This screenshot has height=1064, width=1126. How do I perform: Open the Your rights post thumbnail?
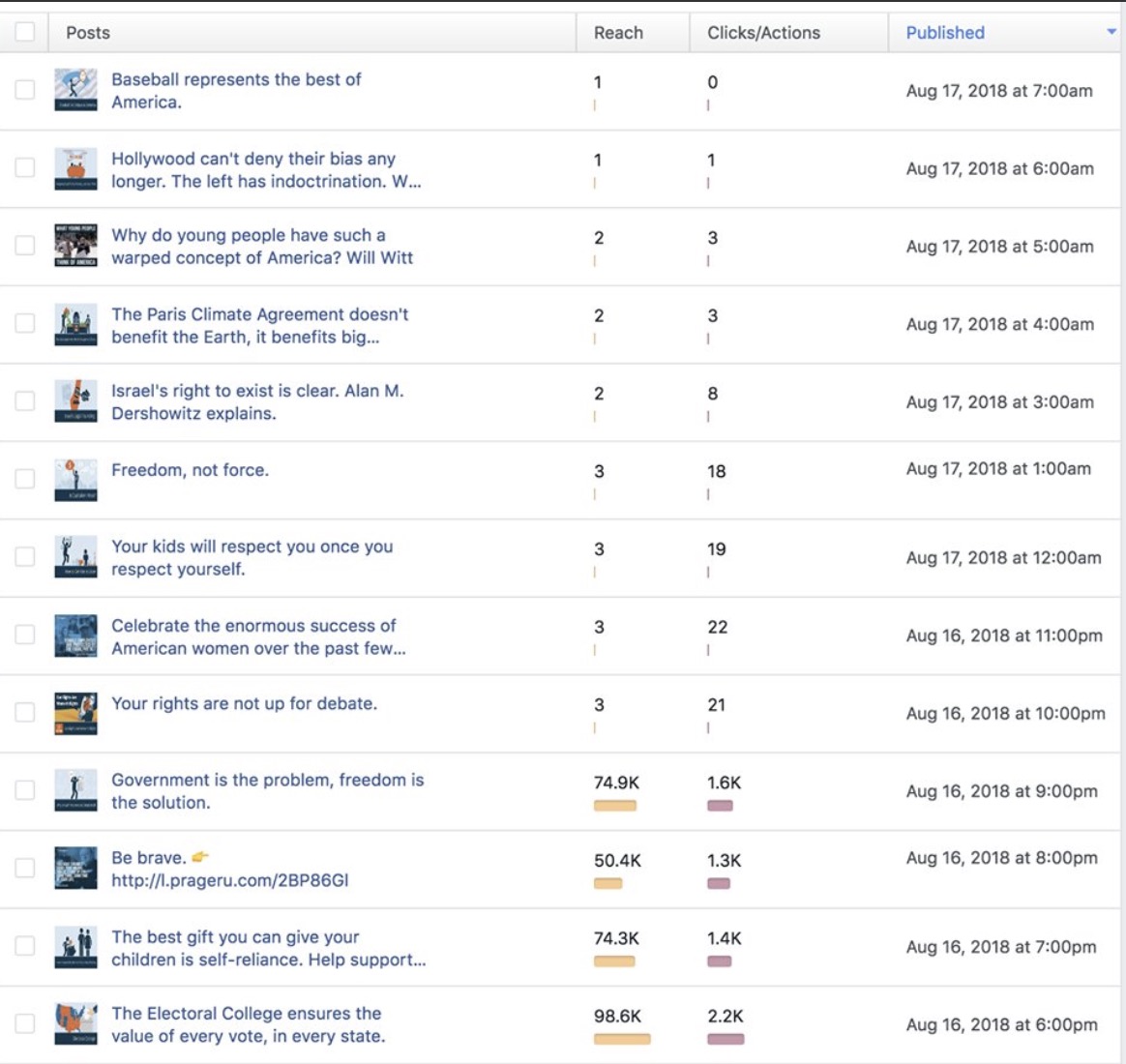click(75, 713)
